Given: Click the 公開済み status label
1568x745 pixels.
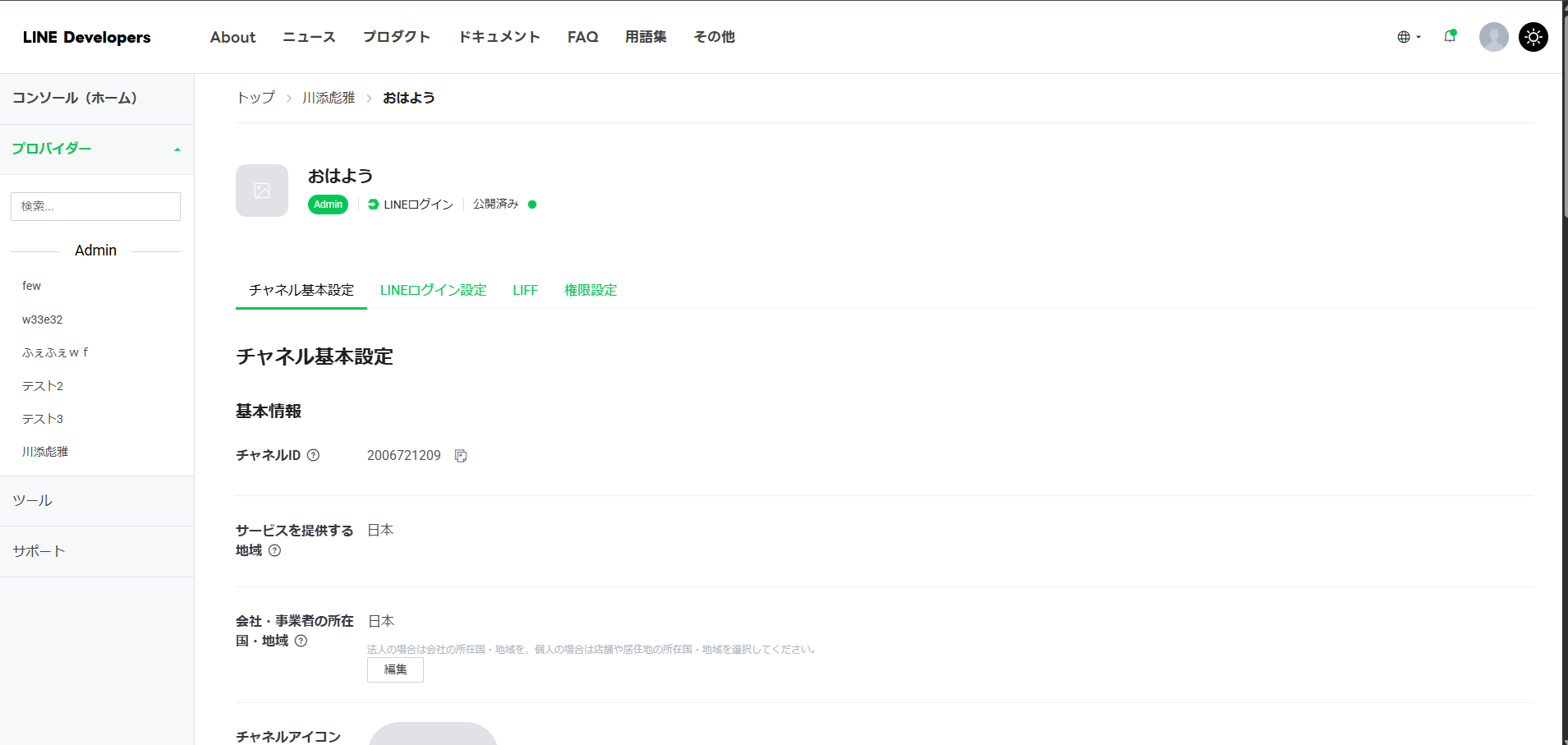Looking at the screenshot, I should pyautogui.click(x=495, y=204).
